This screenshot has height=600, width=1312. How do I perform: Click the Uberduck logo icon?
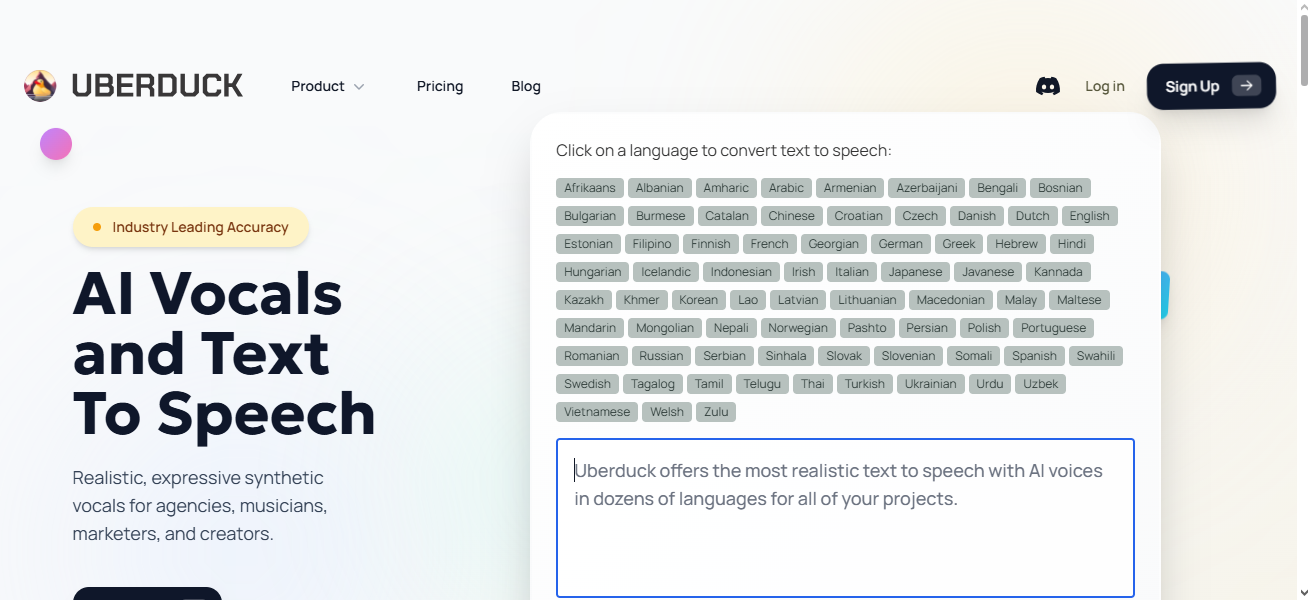pos(40,86)
